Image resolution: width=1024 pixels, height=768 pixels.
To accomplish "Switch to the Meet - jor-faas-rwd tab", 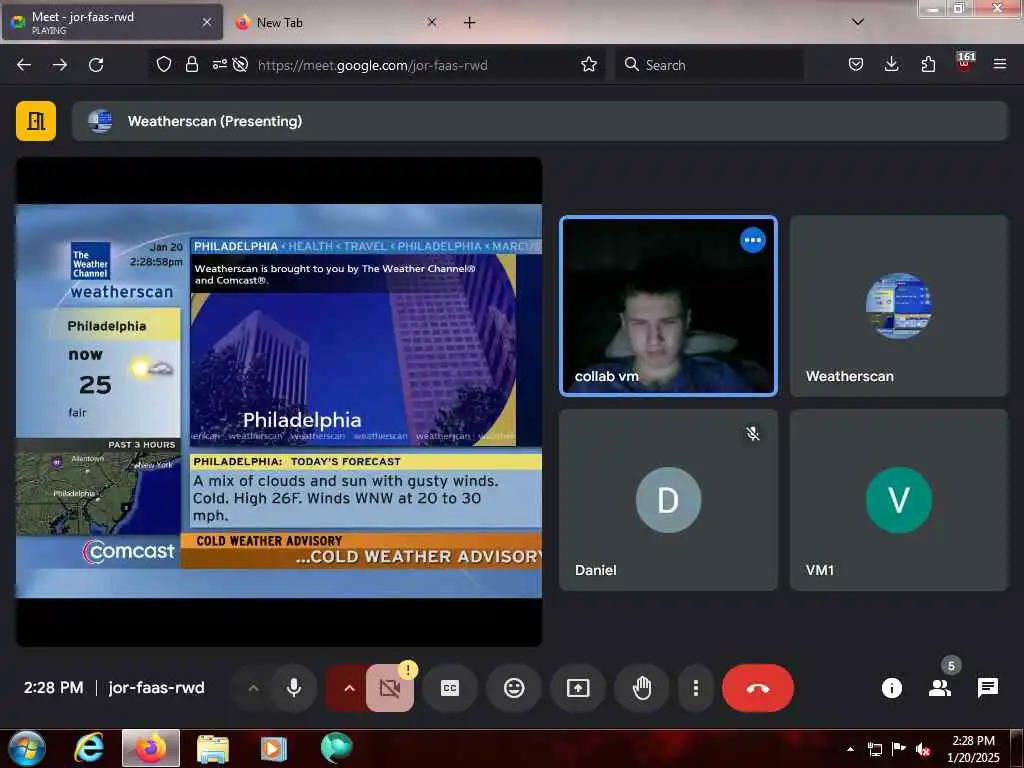I will coord(112,22).
